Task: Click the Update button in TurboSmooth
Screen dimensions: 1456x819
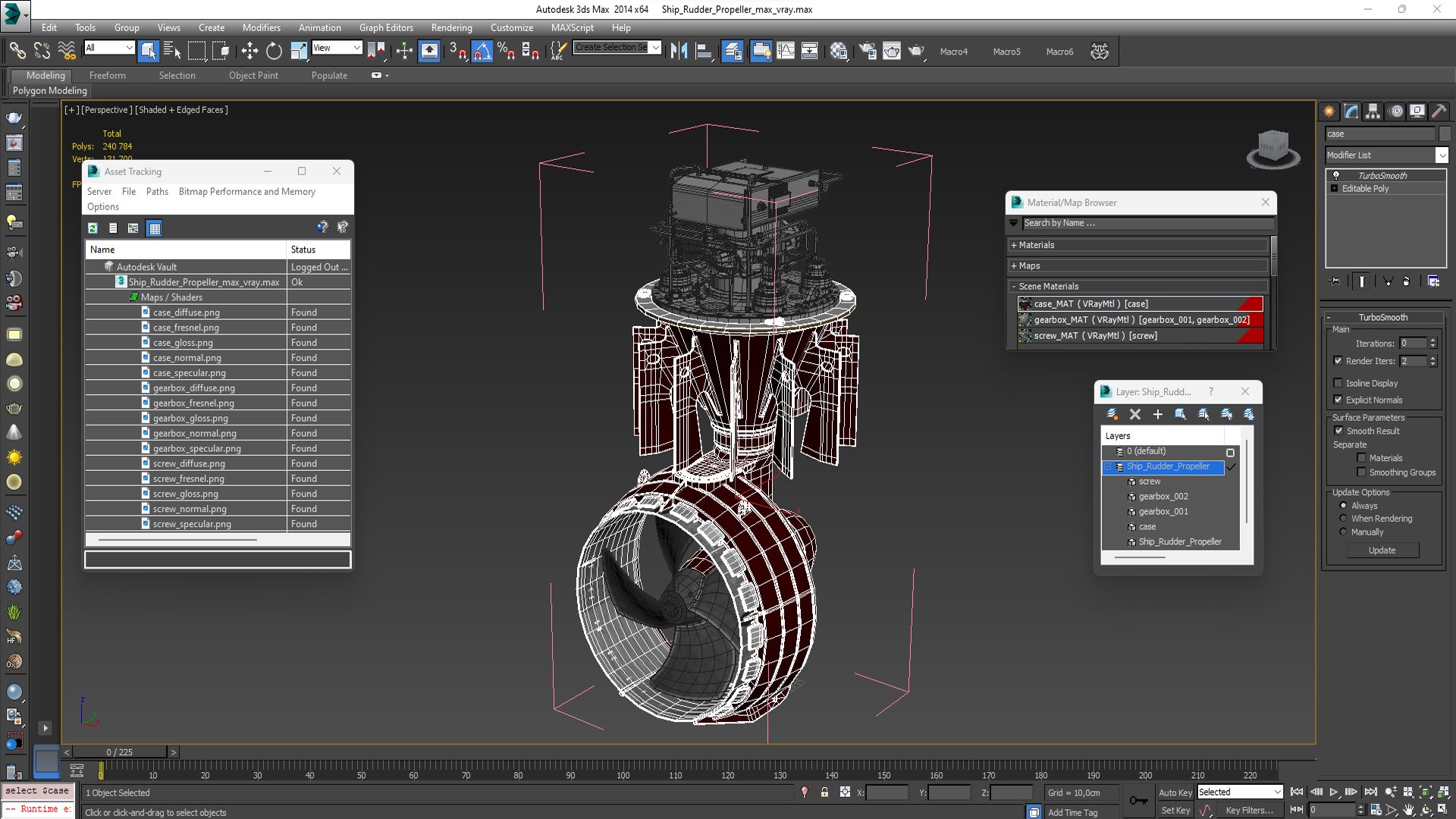Action: pyautogui.click(x=1382, y=551)
